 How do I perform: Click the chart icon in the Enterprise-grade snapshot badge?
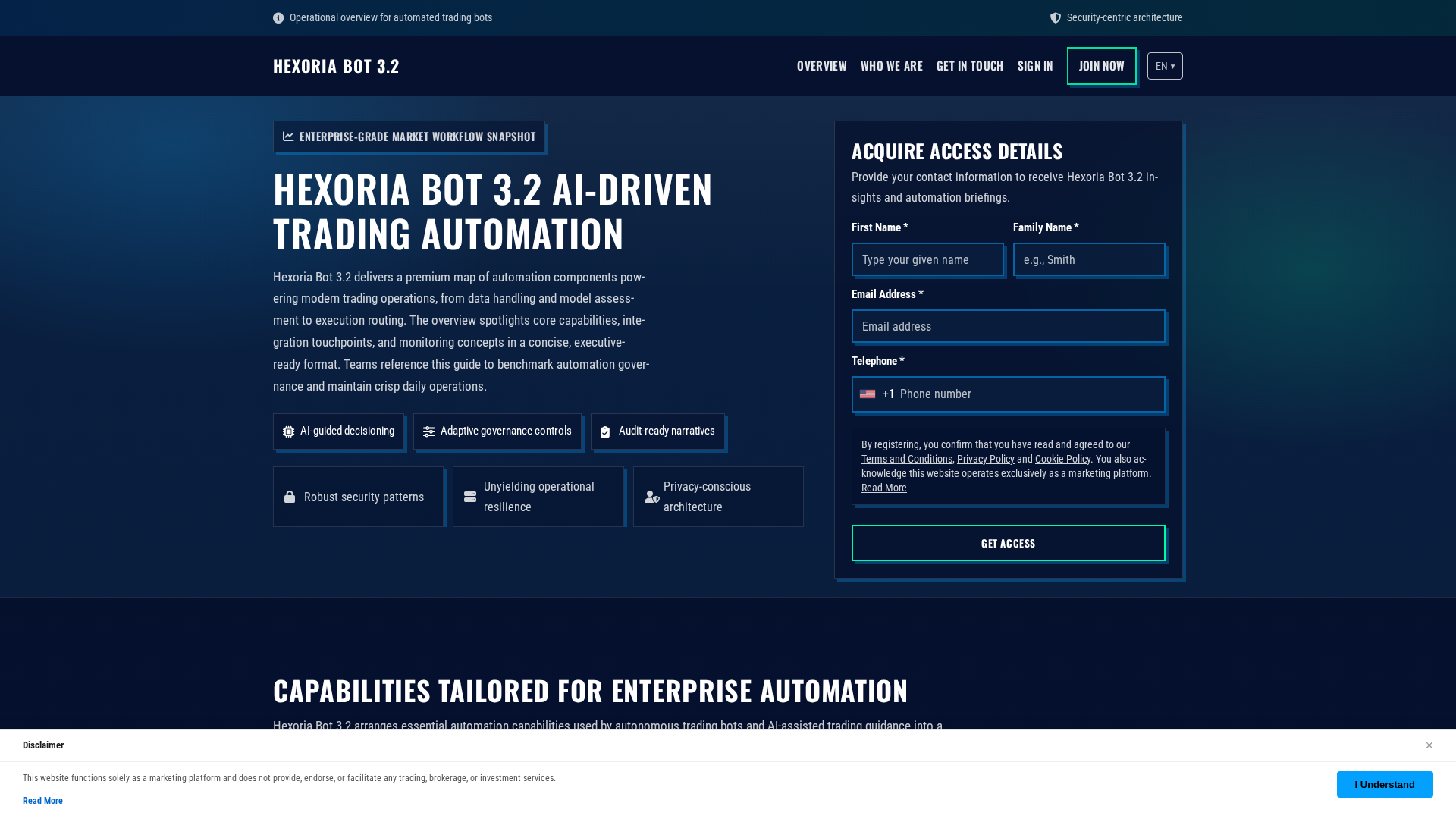[x=288, y=136]
